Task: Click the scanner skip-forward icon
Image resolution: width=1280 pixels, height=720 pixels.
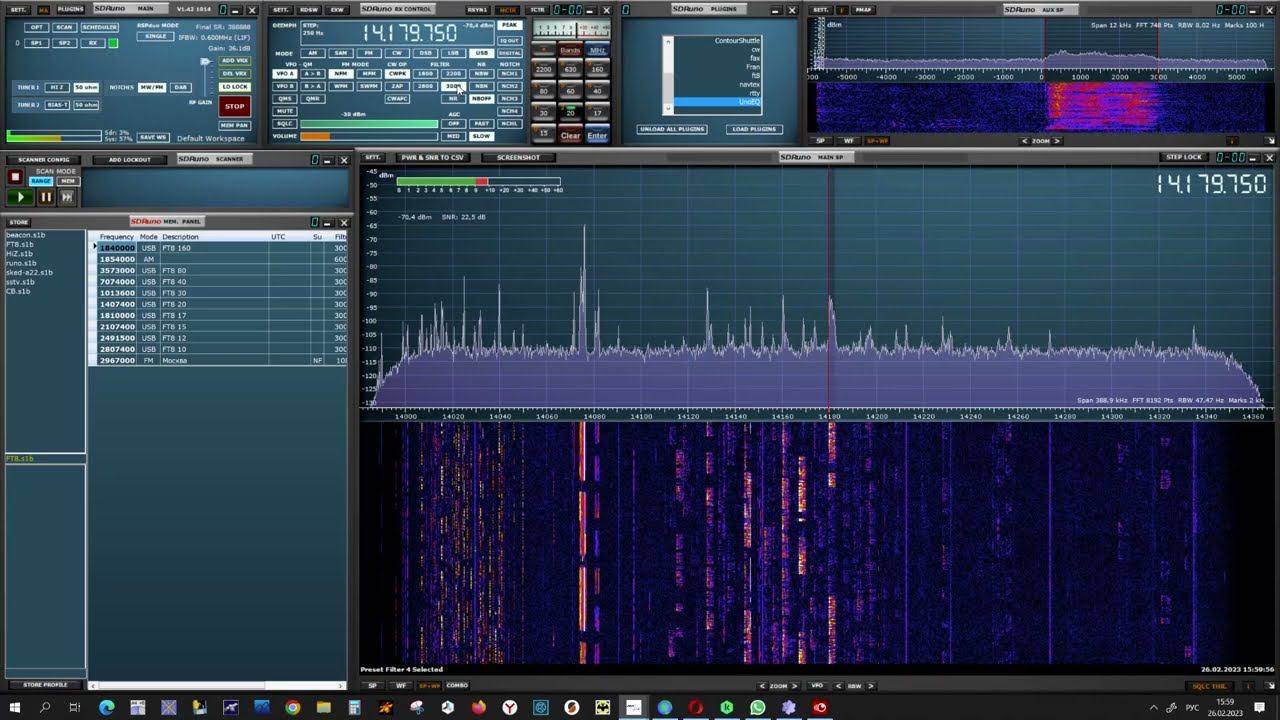Action: click(67, 198)
